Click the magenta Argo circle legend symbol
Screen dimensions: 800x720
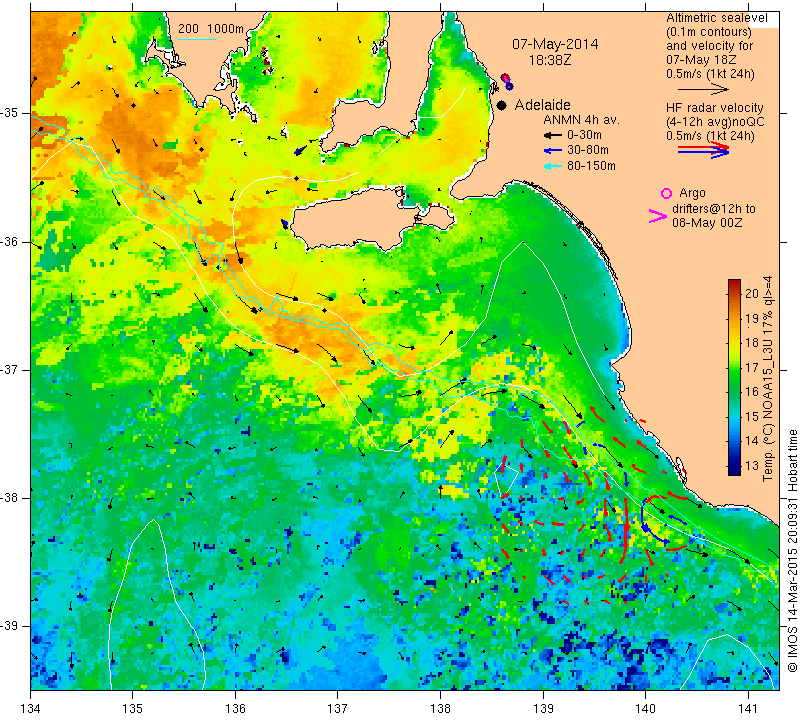click(666, 193)
